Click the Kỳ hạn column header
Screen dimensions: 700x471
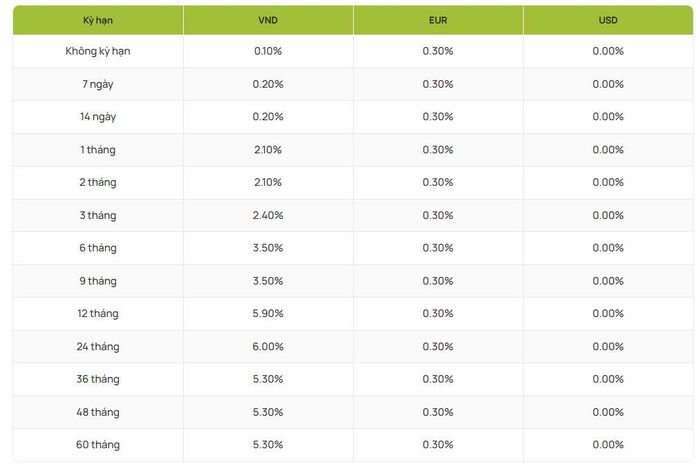click(x=98, y=20)
